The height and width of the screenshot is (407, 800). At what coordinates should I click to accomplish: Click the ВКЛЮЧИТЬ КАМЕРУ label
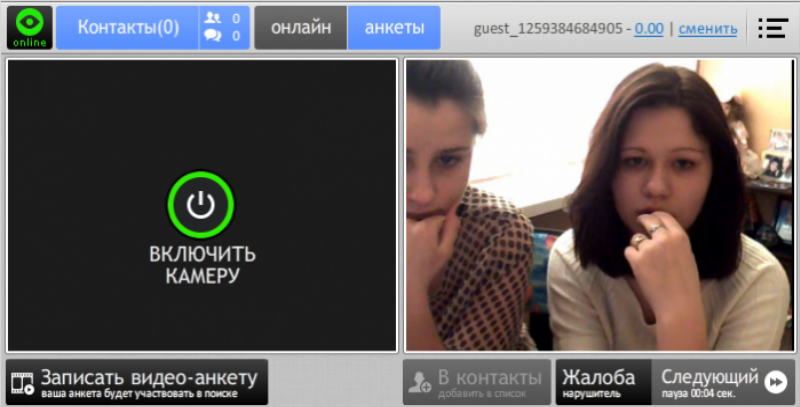click(x=202, y=264)
